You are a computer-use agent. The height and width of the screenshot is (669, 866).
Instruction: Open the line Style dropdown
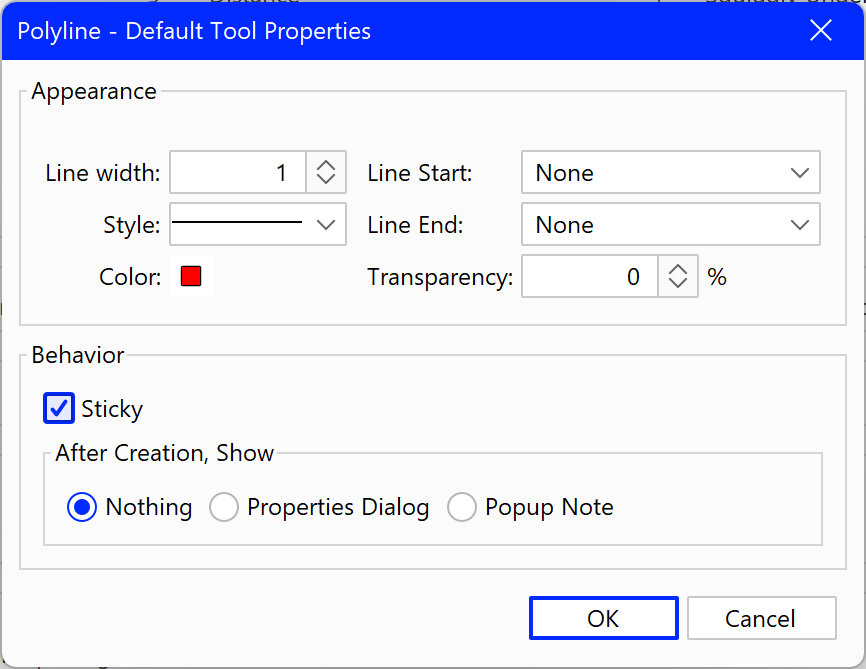258,224
